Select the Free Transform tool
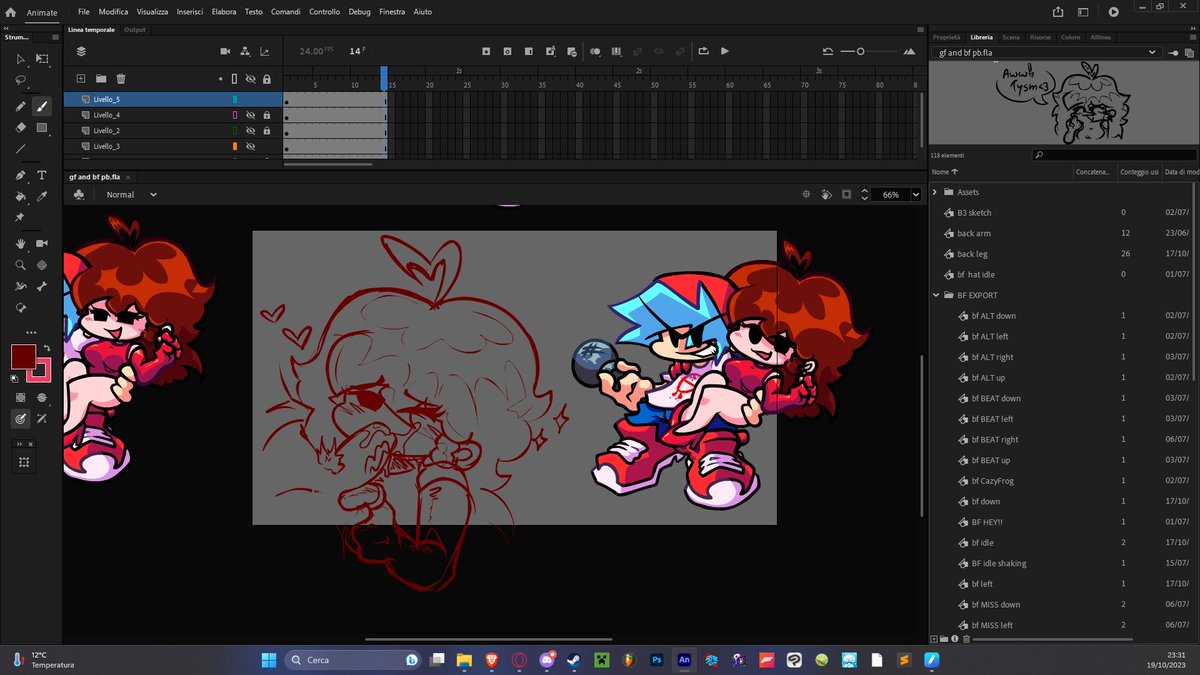 42,59
